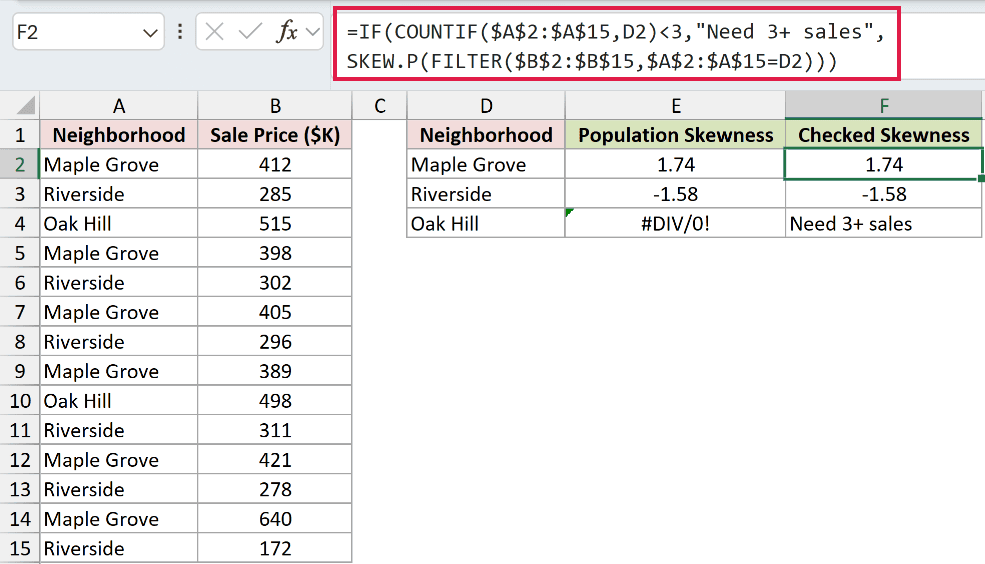This screenshot has width=985, height=564.
Task: Expand the formula bar chevron next to fx
Action: pyautogui.click(x=312, y=31)
